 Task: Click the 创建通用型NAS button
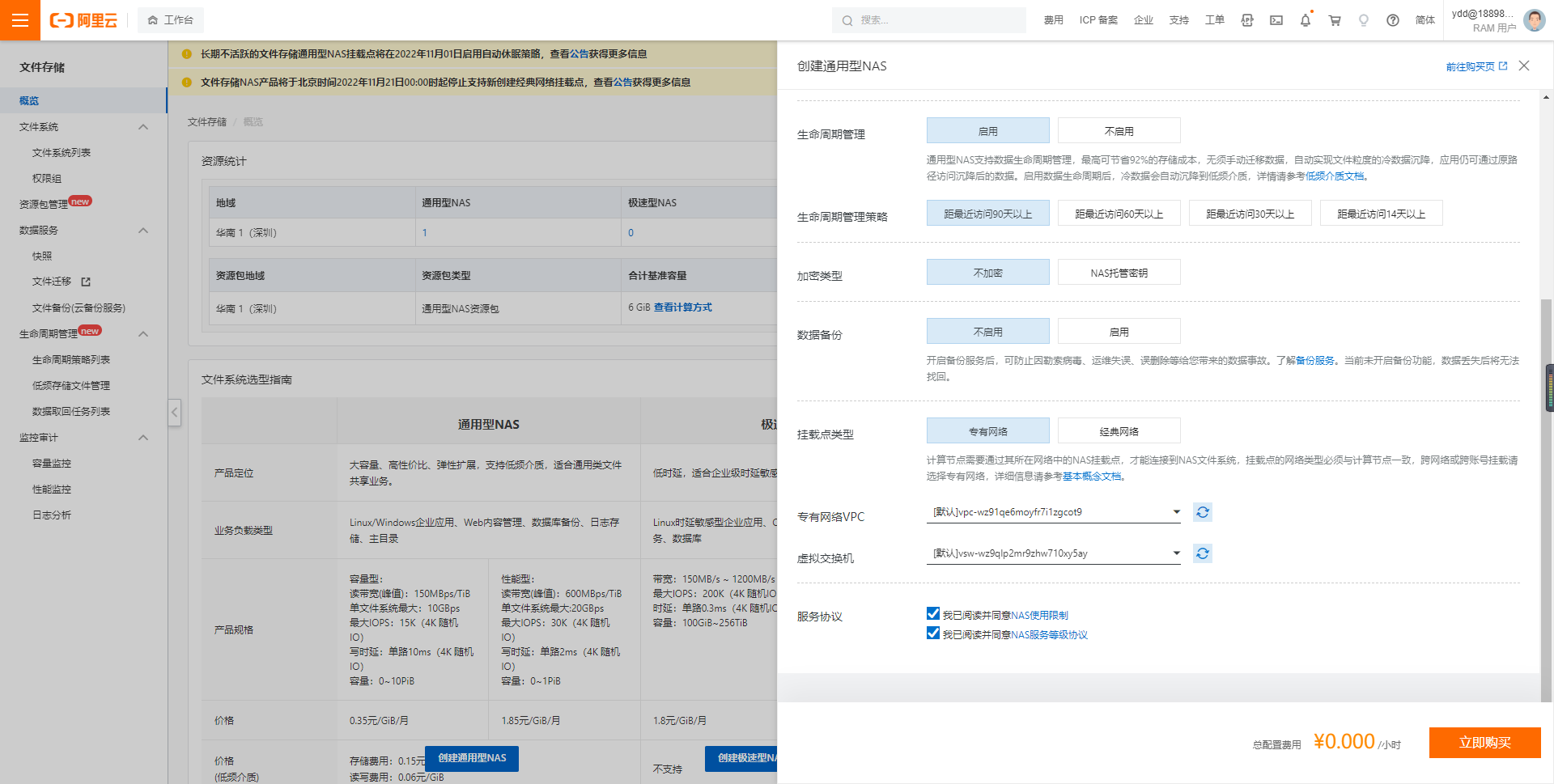(x=472, y=758)
